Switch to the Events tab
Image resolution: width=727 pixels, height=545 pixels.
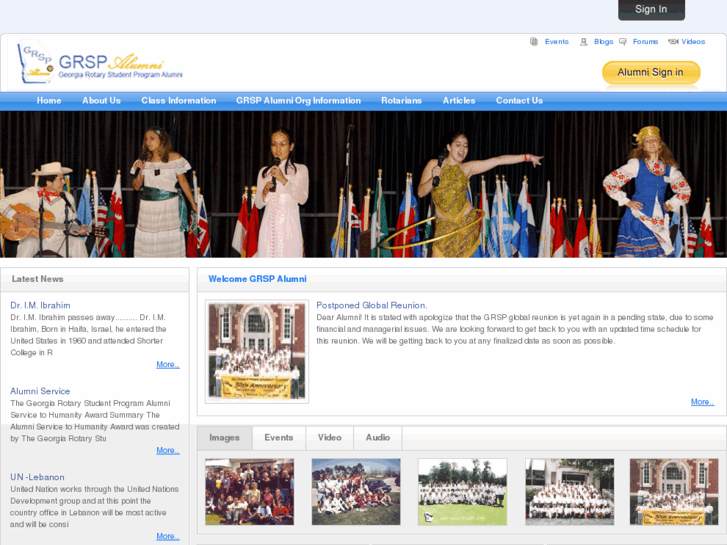click(279, 438)
